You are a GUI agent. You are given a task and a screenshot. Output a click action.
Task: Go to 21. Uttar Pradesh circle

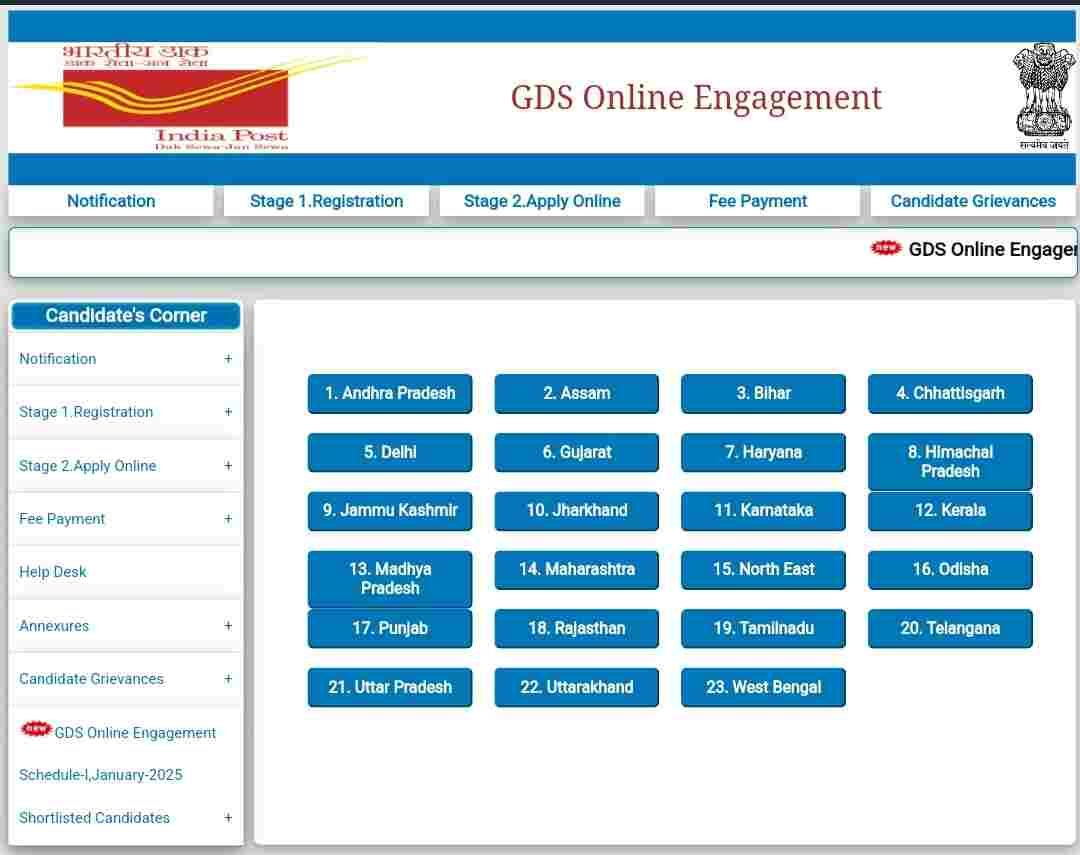[390, 688]
